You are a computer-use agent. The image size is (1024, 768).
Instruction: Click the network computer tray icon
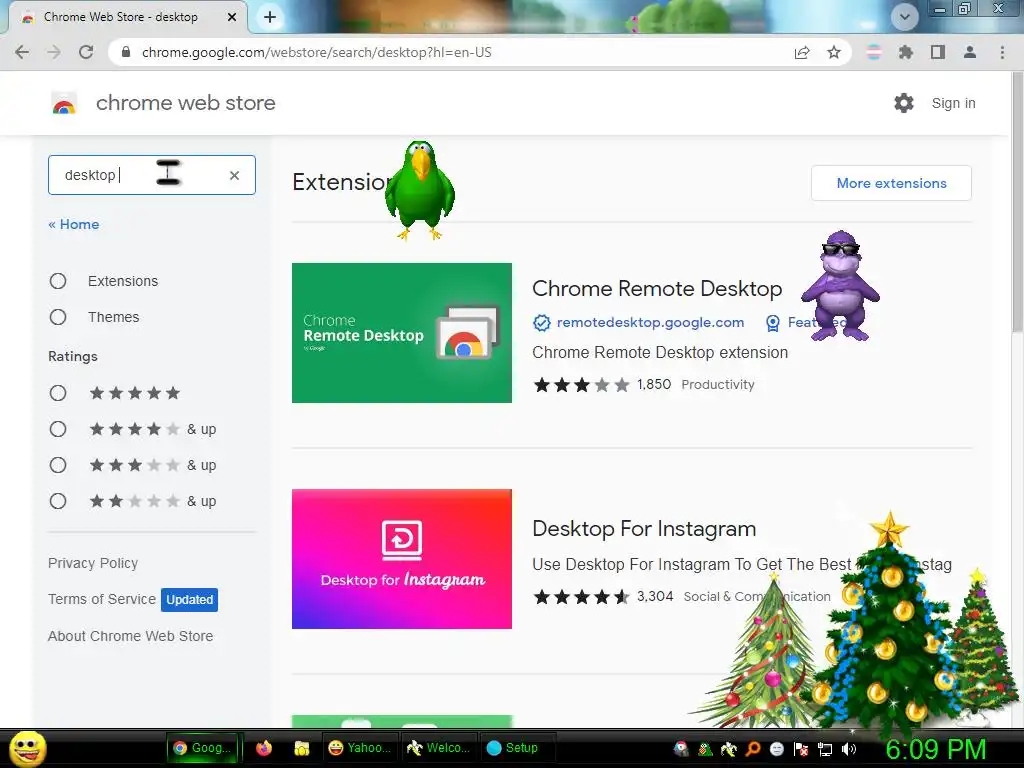pyautogui.click(x=825, y=749)
